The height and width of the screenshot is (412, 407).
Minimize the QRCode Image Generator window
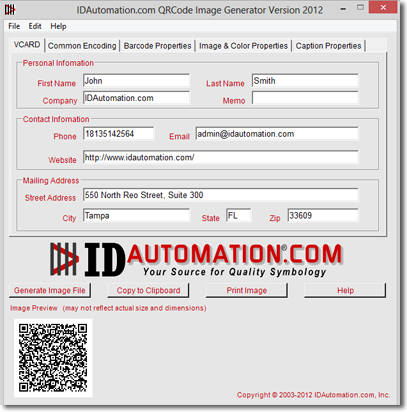click(343, 9)
